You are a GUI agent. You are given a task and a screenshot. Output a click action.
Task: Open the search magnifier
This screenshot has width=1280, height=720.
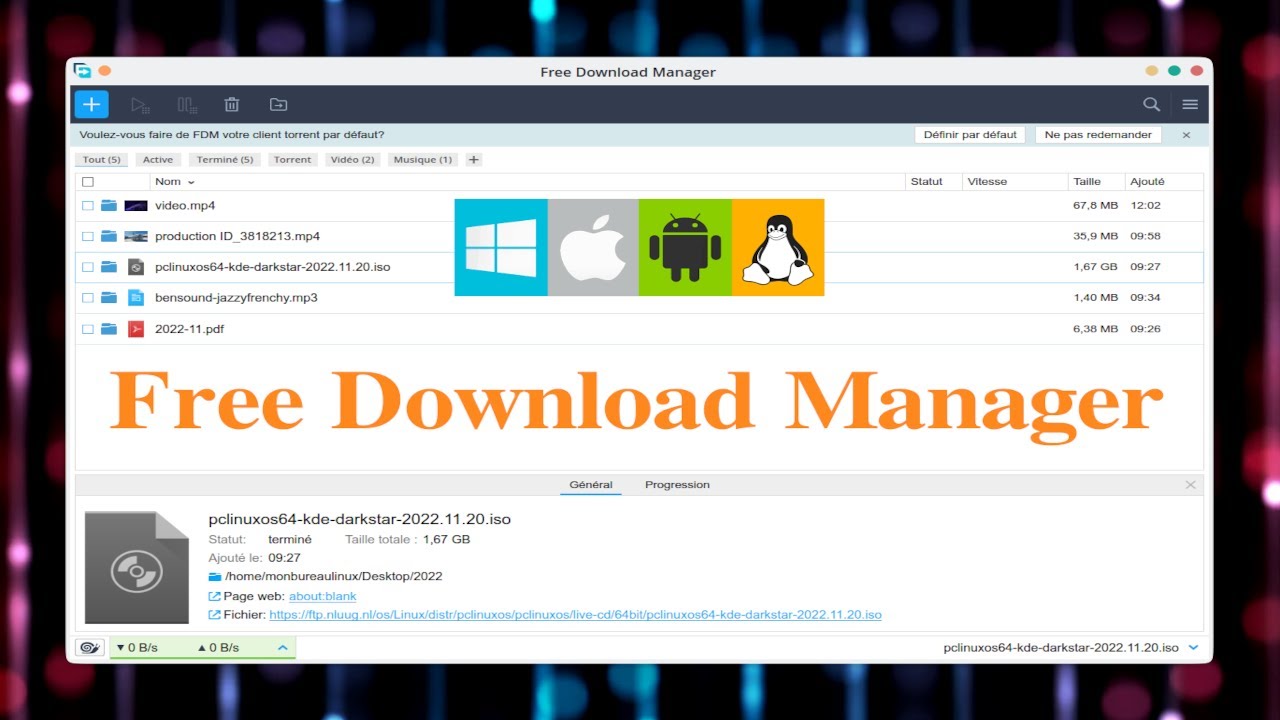1152,104
